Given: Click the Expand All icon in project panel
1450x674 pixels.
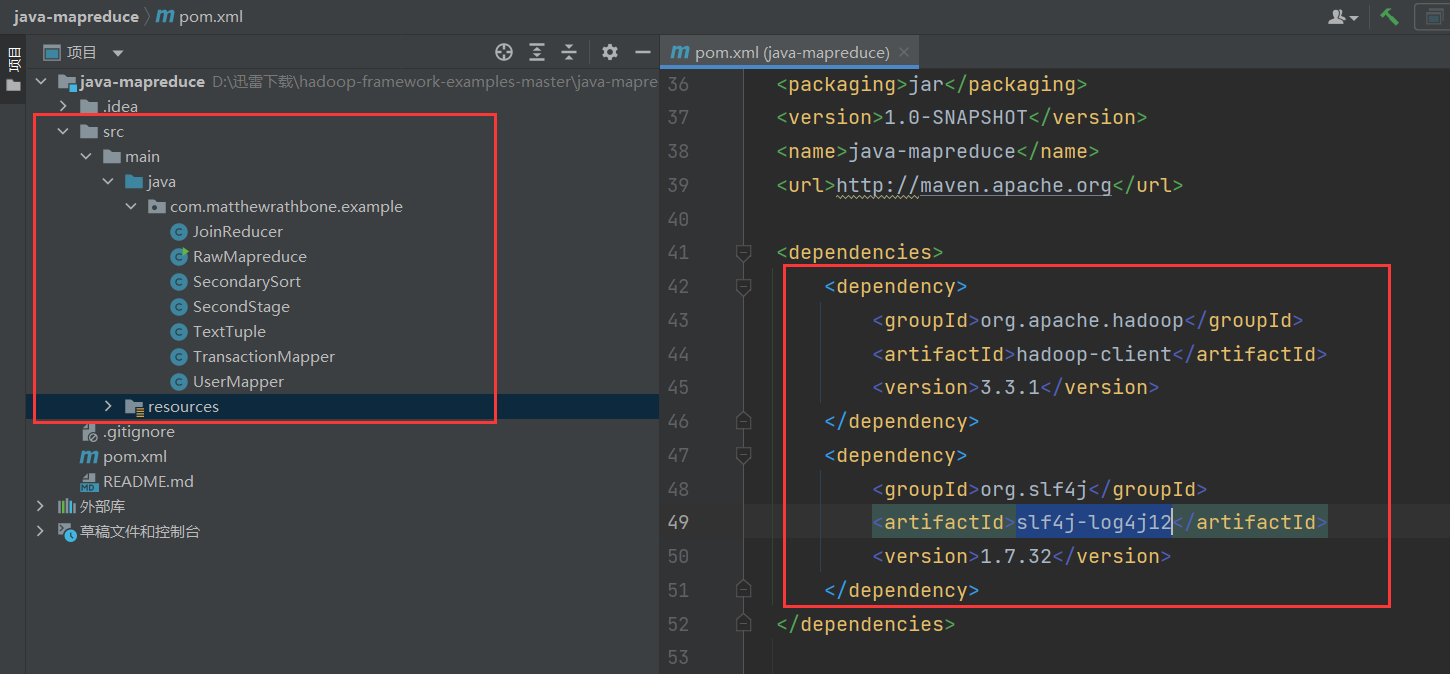Looking at the screenshot, I should tap(537, 52).
